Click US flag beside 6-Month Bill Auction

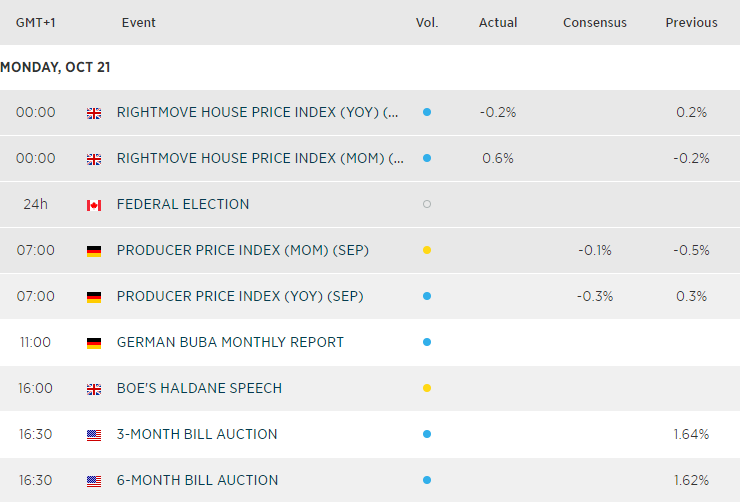click(94, 481)
